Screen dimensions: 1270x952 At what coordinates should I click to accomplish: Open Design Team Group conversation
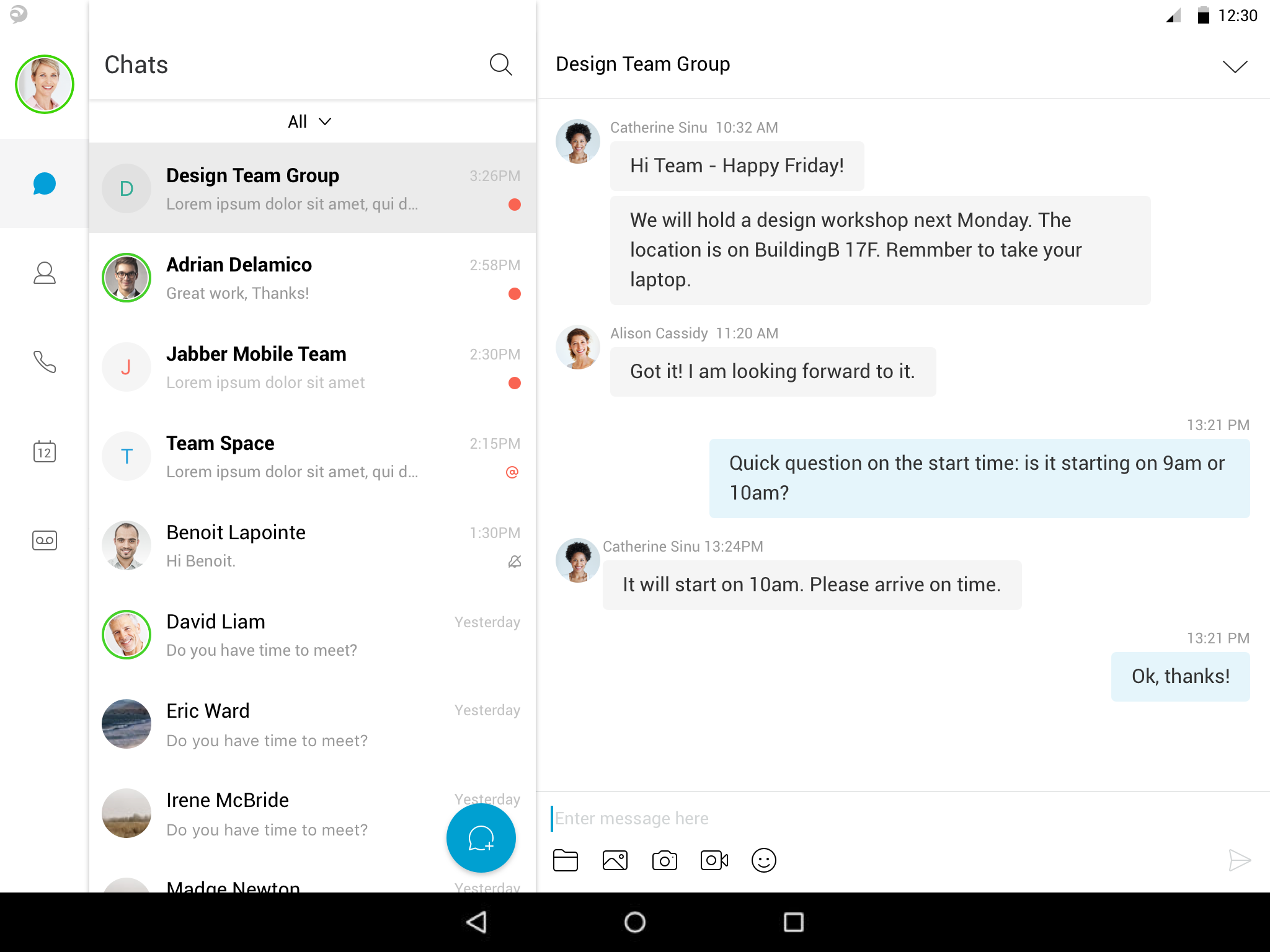[313, 188]
